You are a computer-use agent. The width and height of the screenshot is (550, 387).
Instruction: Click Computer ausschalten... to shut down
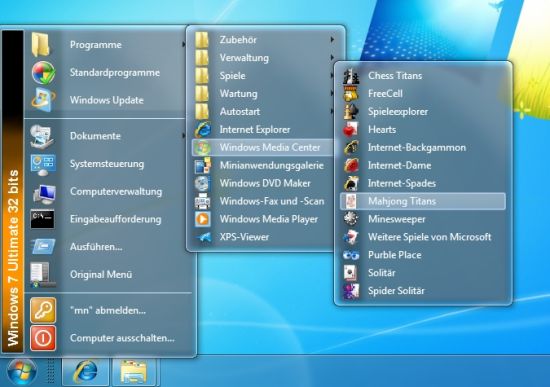[x=108, y=338]
